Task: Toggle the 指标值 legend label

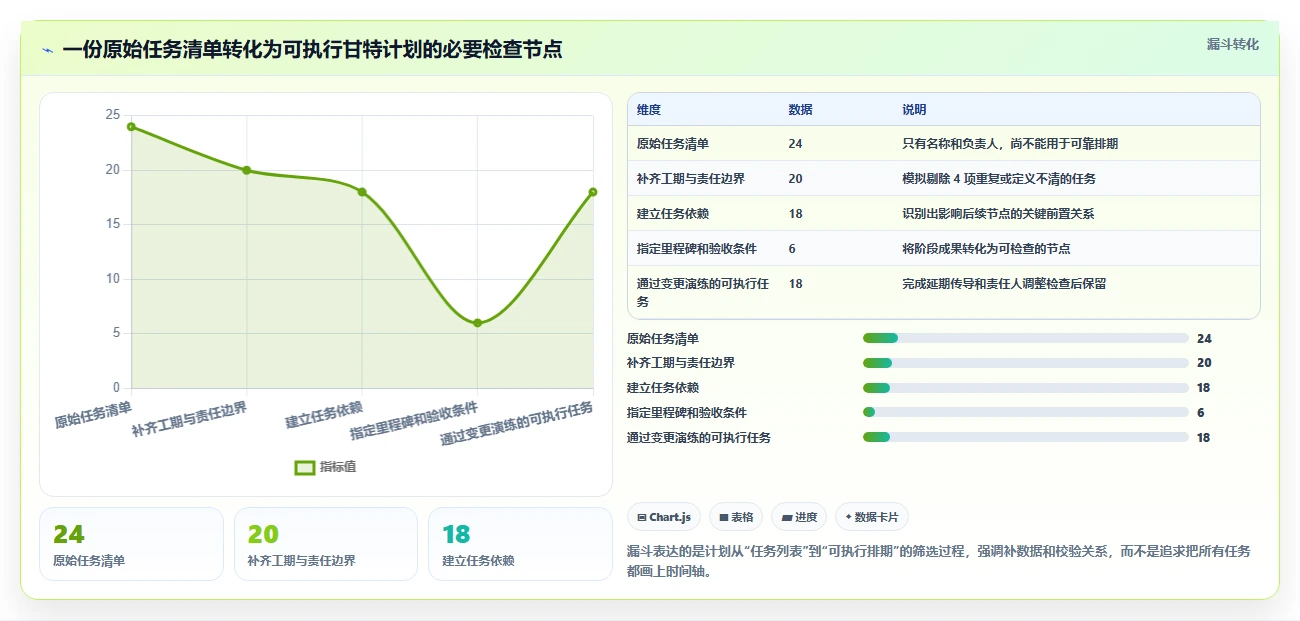Action: [338, 467]
